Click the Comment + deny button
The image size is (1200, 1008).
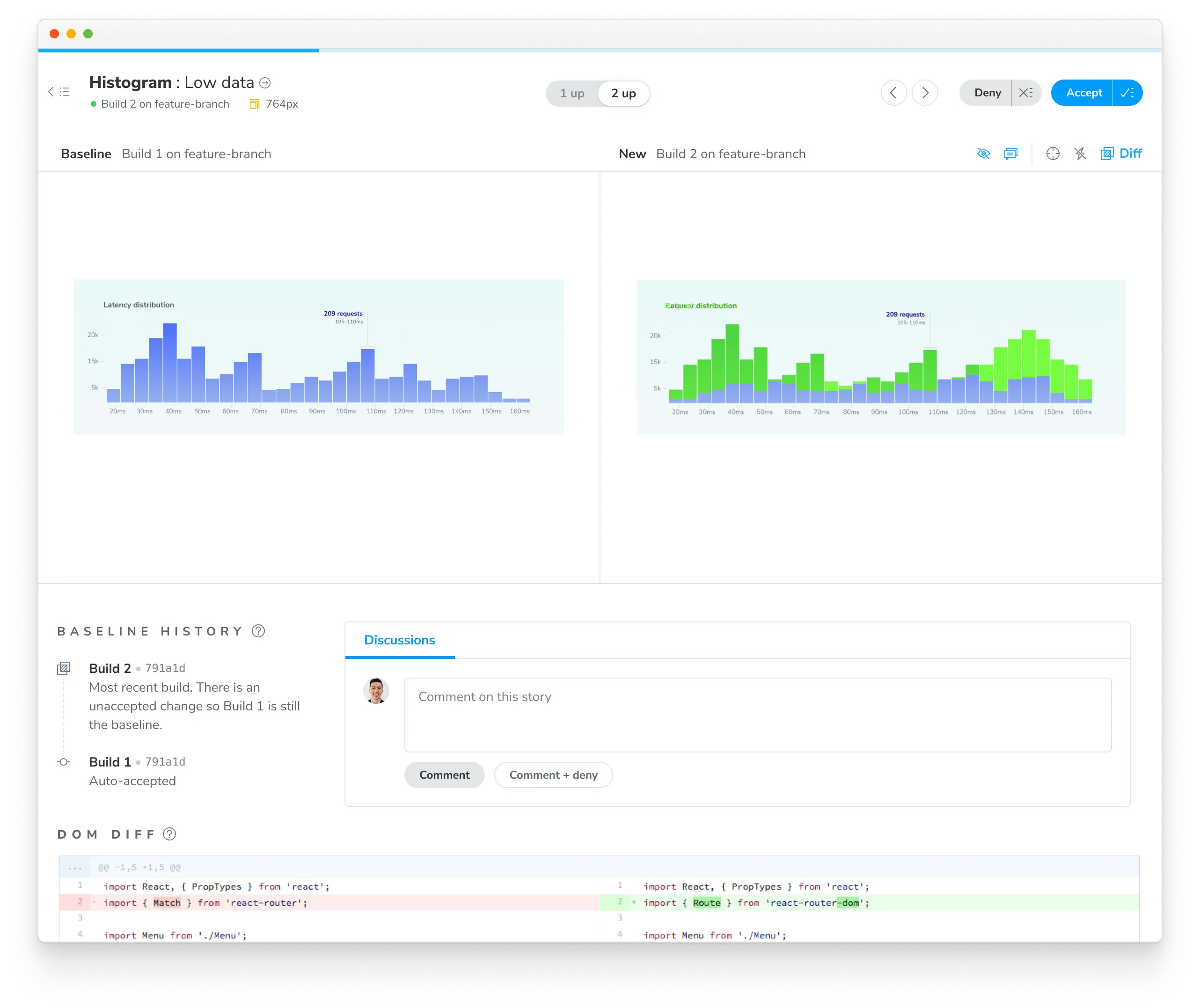click(553, 774)
